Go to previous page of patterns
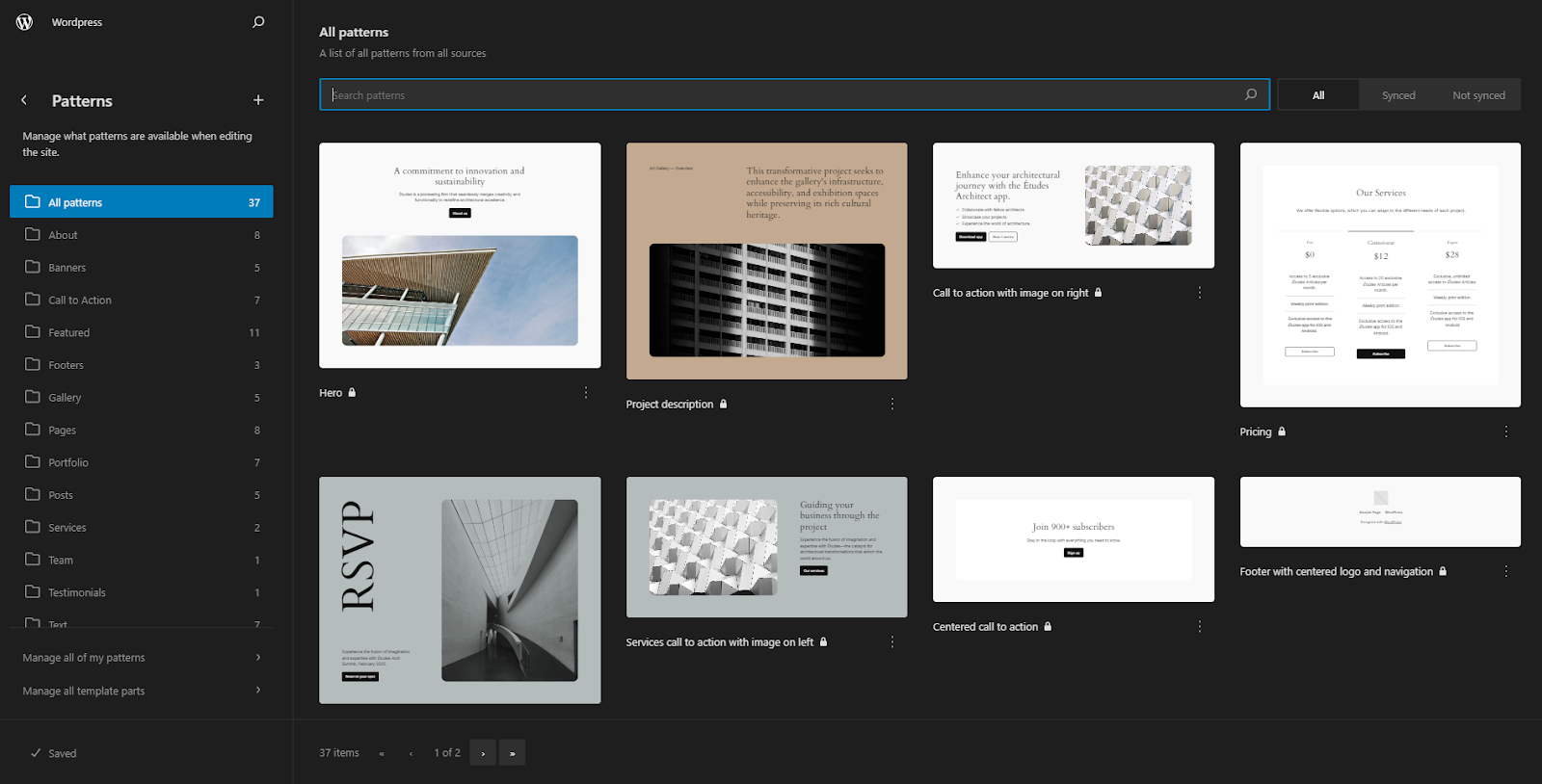The image size is (1542, 784). [411, 753]
